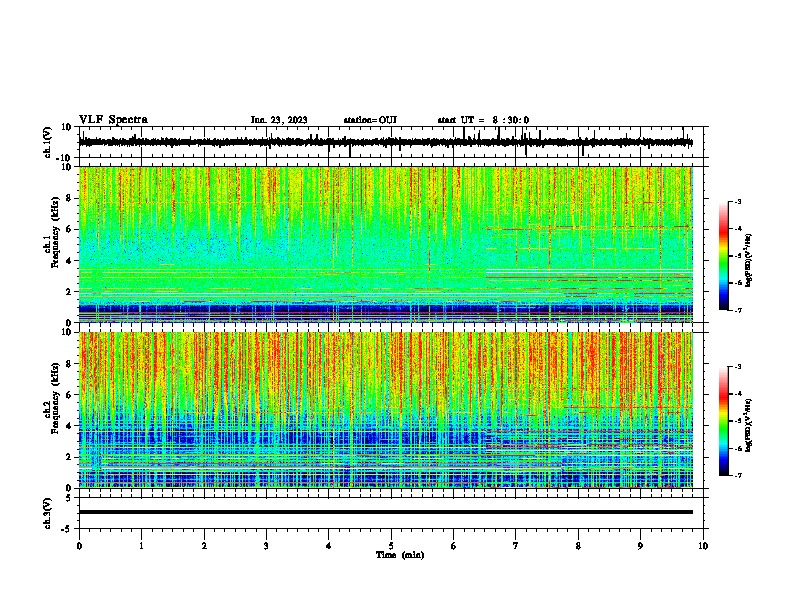Click the ch.1 colorbar log(PSD) label
Viewport: 792px width, 612px height.
(749, 260)
